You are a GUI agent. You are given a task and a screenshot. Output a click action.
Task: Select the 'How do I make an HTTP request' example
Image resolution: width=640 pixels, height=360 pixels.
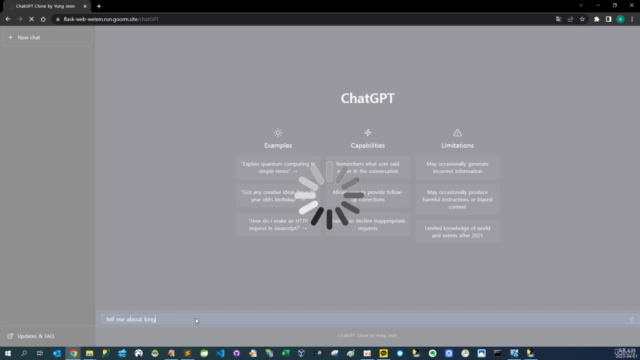pos(278,224)
